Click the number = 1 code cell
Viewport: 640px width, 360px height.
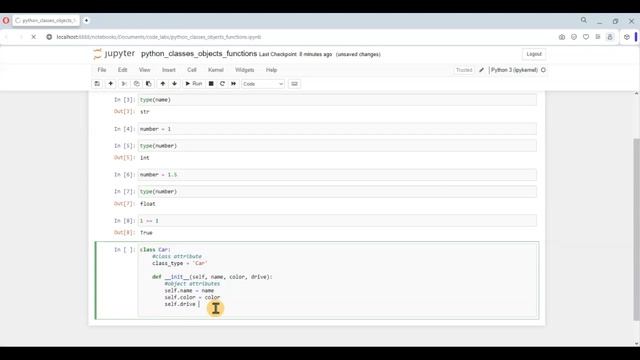pos(337,129)
